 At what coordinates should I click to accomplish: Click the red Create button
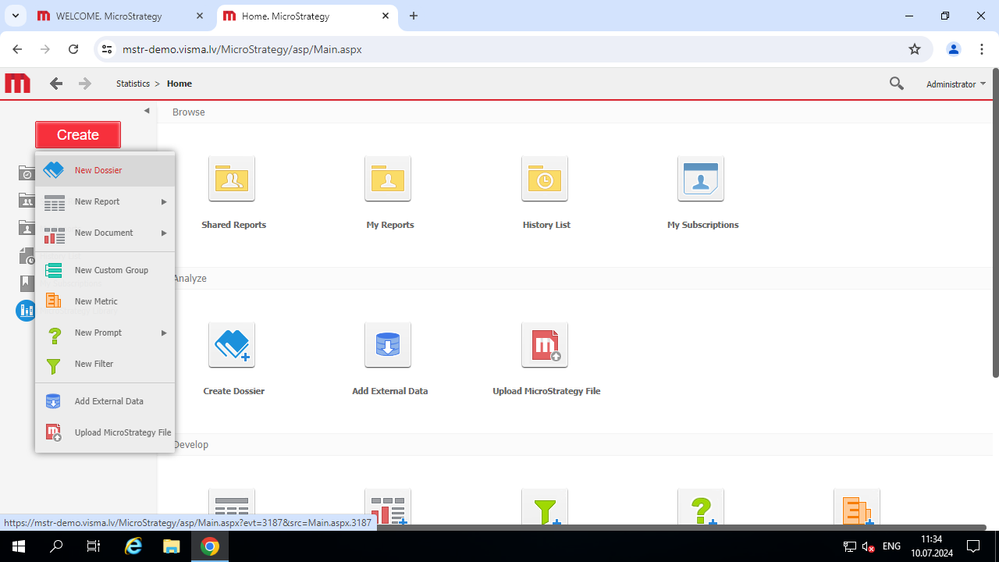point(78,134)
